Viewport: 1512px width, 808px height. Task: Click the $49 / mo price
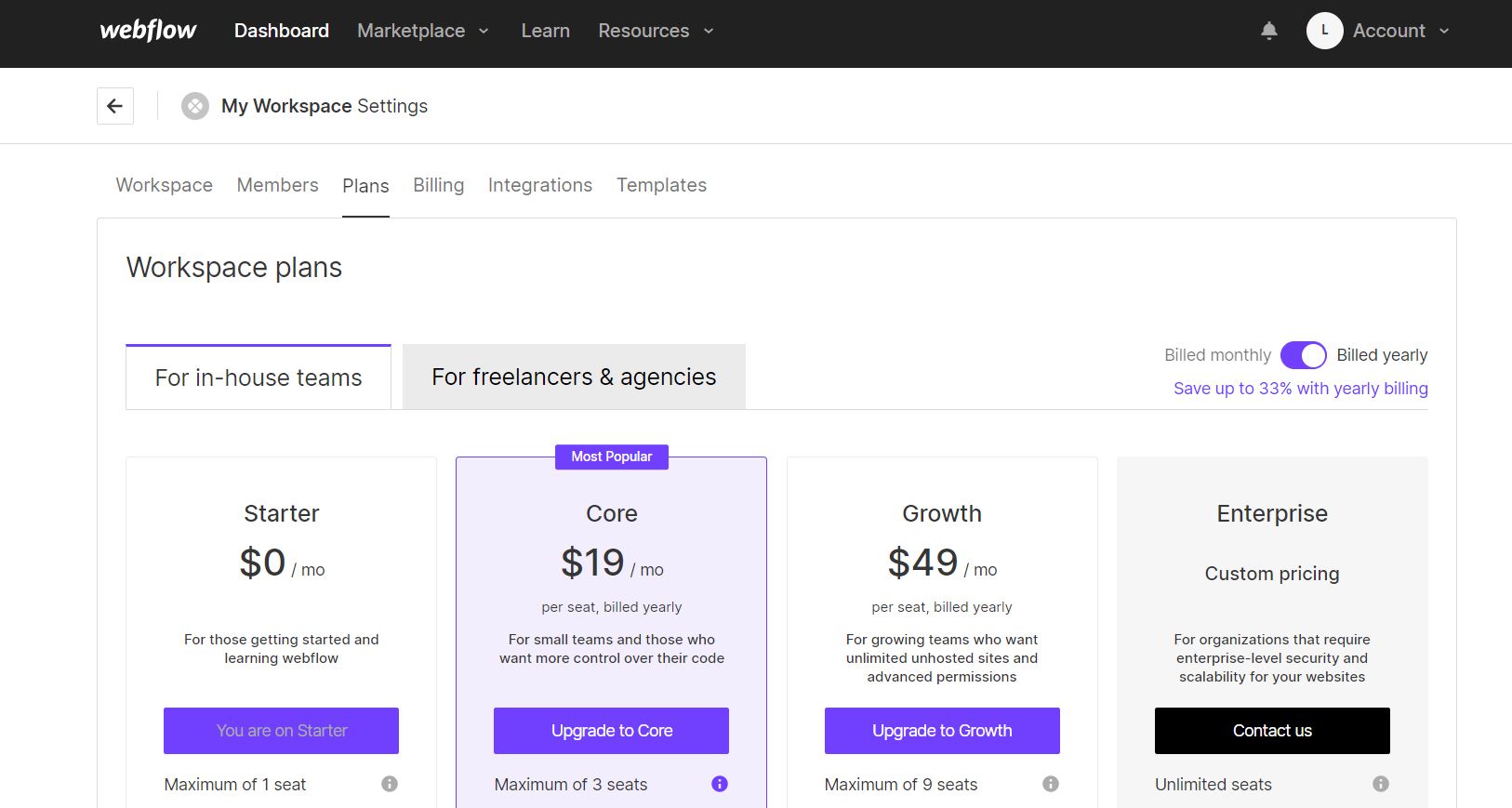942,563
